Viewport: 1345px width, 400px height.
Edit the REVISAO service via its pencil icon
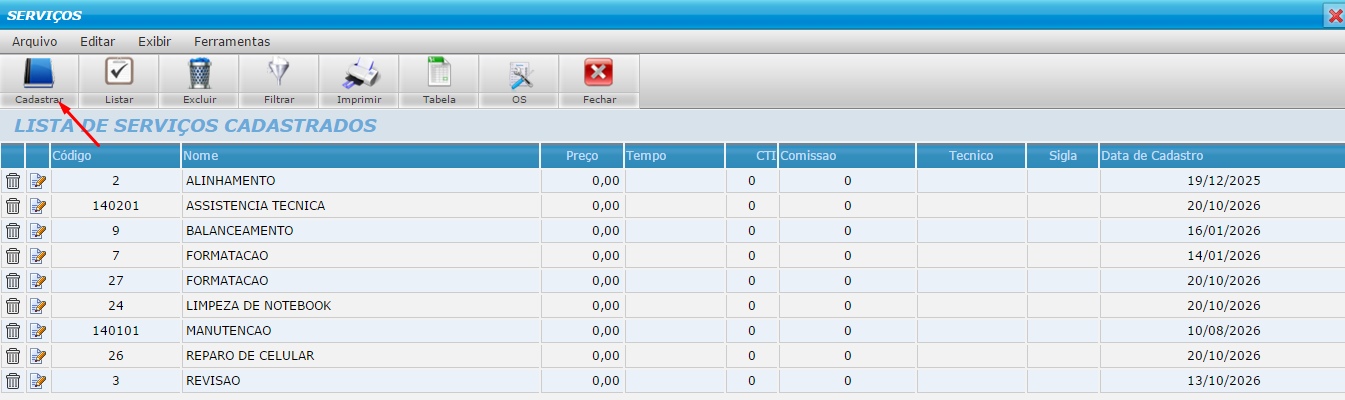(38, 381)
